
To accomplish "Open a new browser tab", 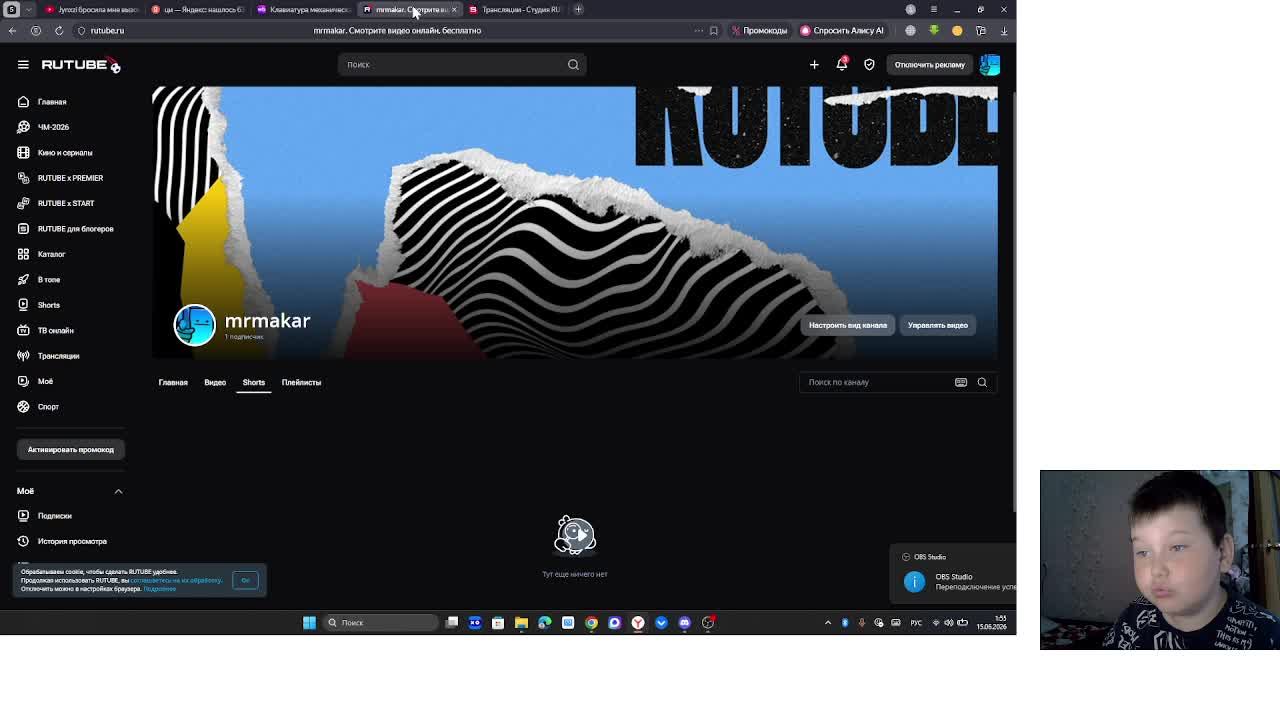I will [578, 10].
